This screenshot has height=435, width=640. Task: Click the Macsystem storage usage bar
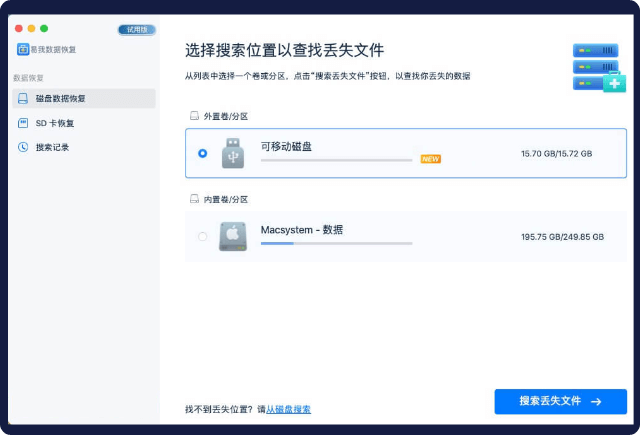click(336, 243)
